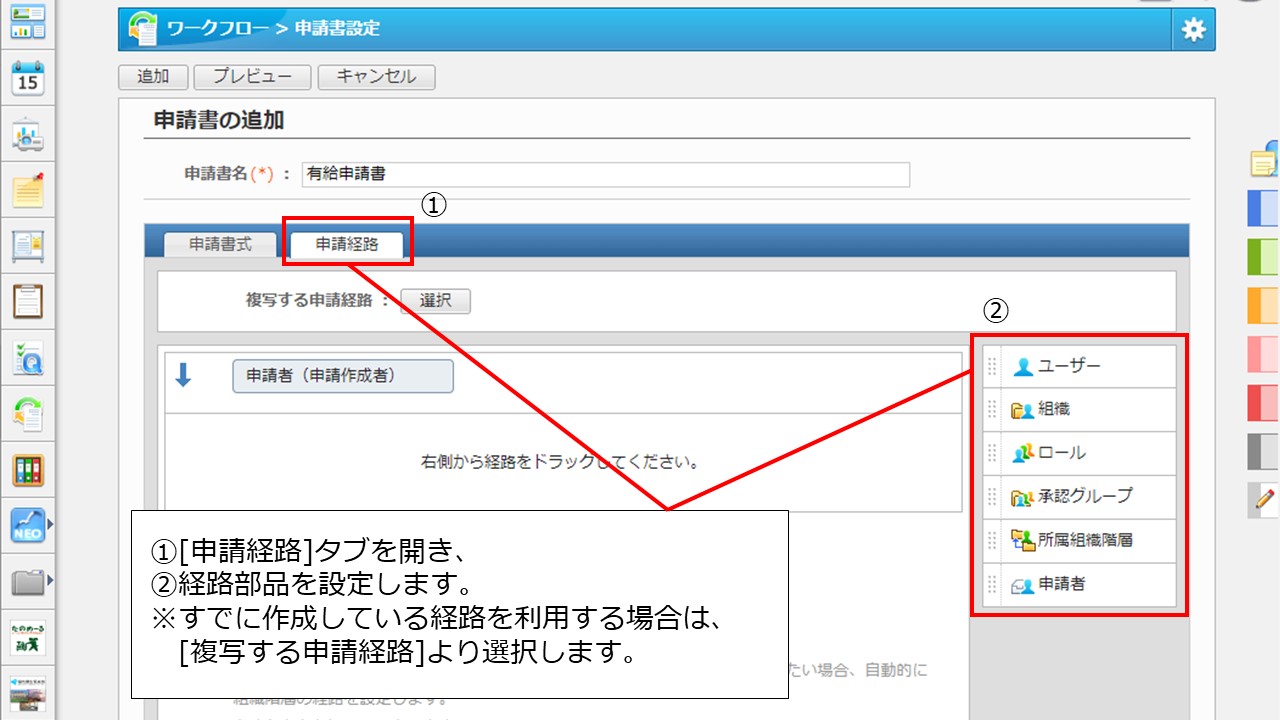This screenshot has width=1280, height=720.
Task: Click the drag handle beside 所属組織階層
Action: (992, 540)
